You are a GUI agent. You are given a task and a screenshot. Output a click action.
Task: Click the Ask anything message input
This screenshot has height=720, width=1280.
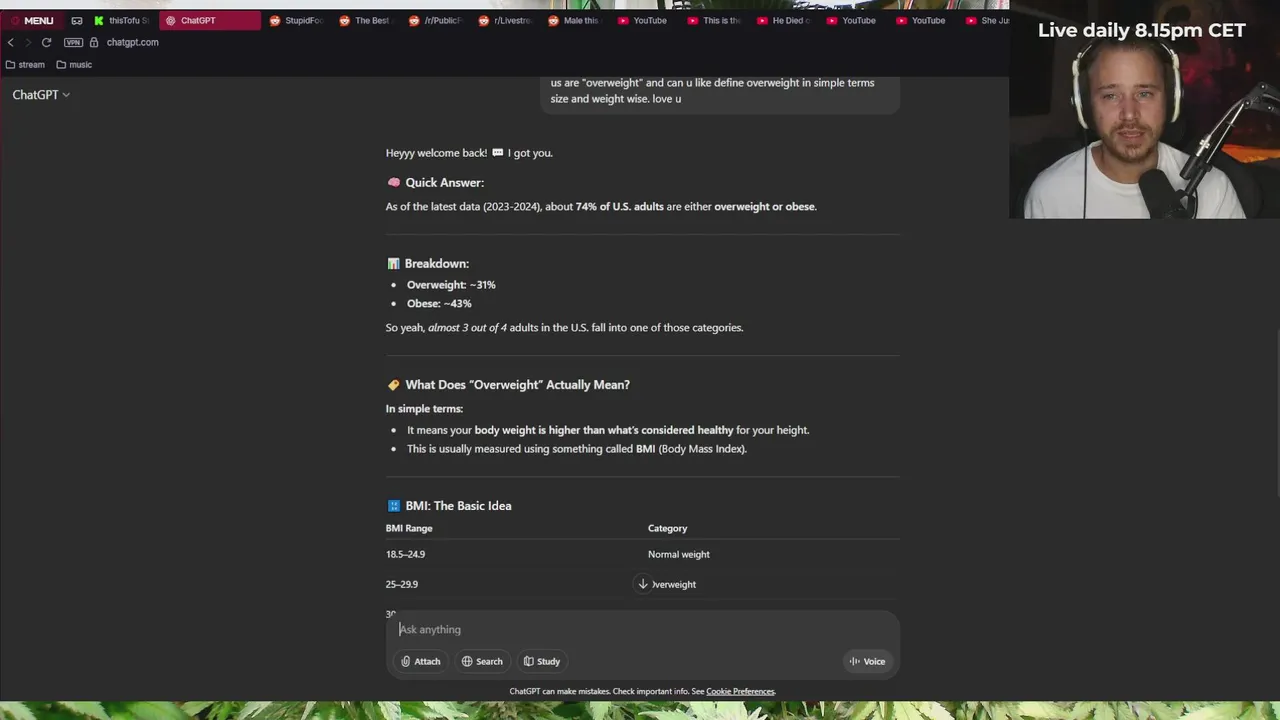point(642,629)
